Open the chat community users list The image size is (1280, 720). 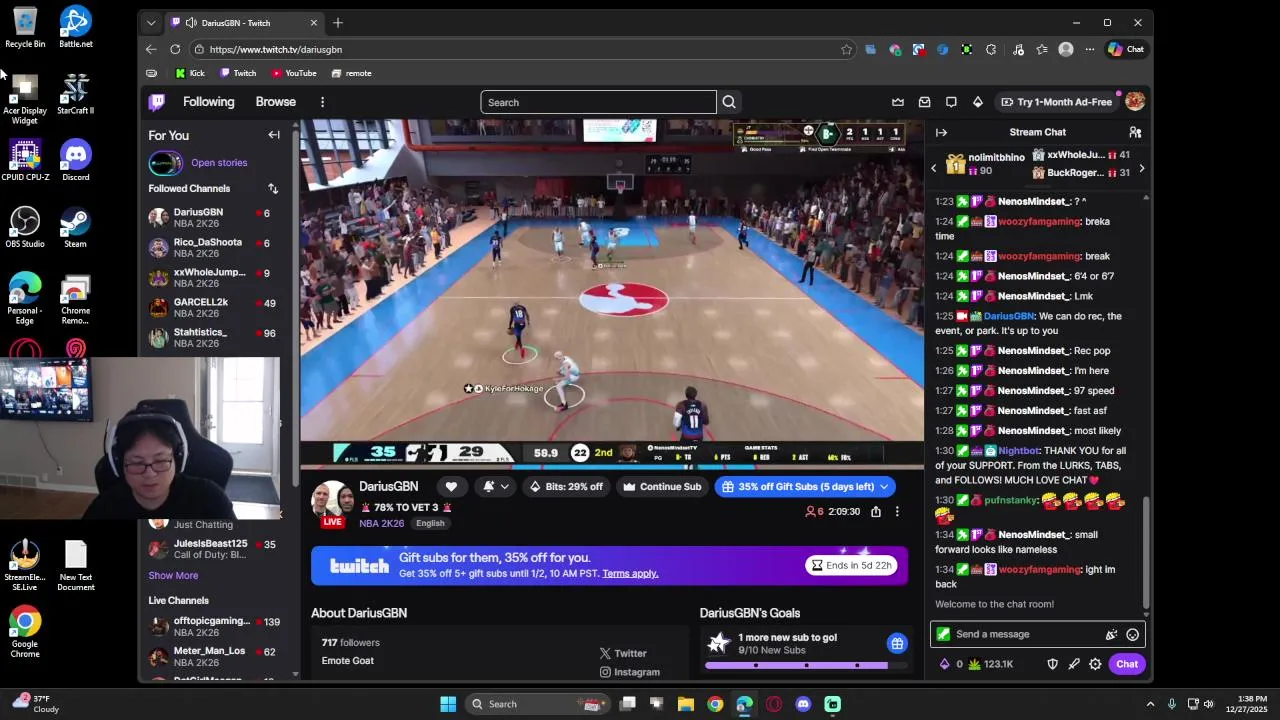pyautogui.click(x=1135, y=132)
